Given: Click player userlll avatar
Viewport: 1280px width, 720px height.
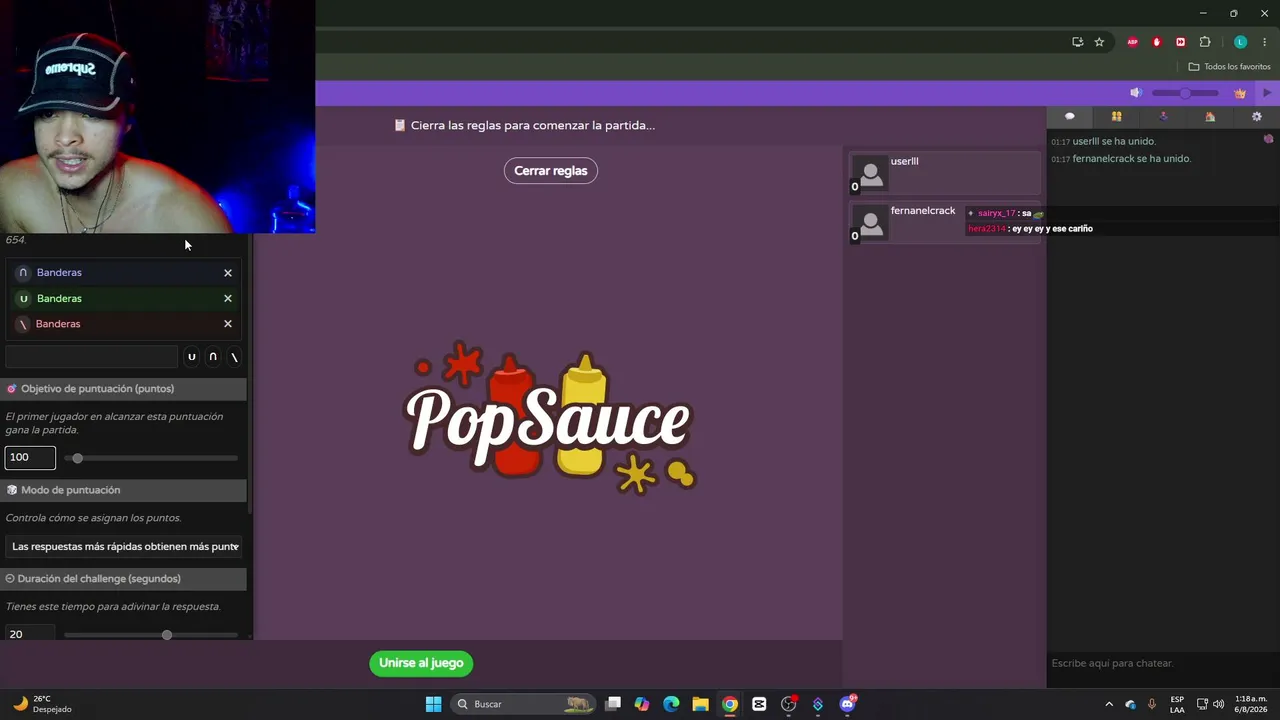Looking at the screenshot, I should tap(872, 173).
